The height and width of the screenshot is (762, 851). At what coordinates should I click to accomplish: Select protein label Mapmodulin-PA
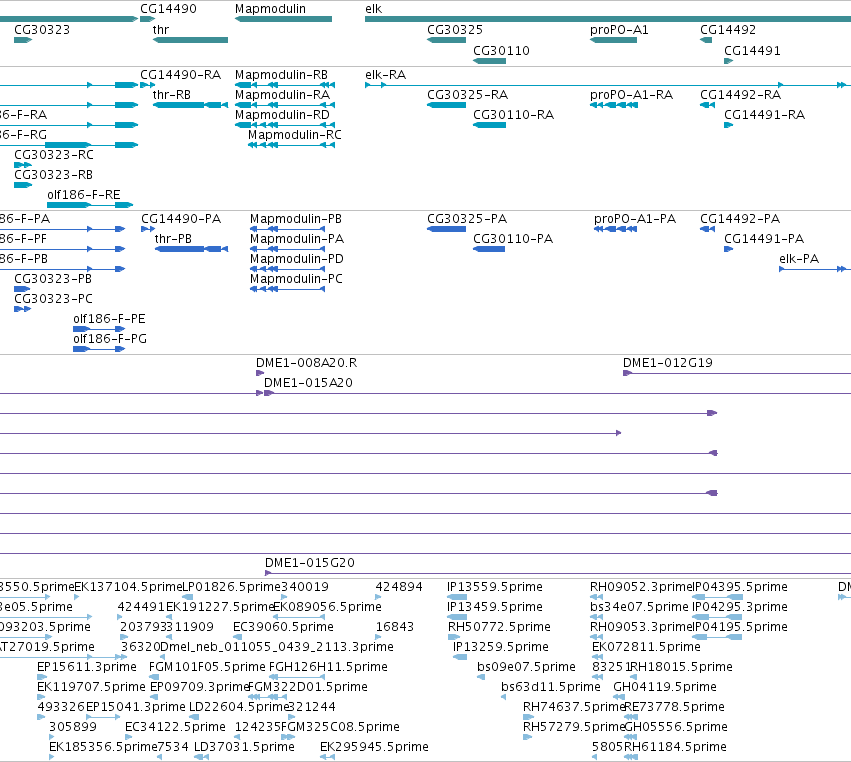coord(297,239)
